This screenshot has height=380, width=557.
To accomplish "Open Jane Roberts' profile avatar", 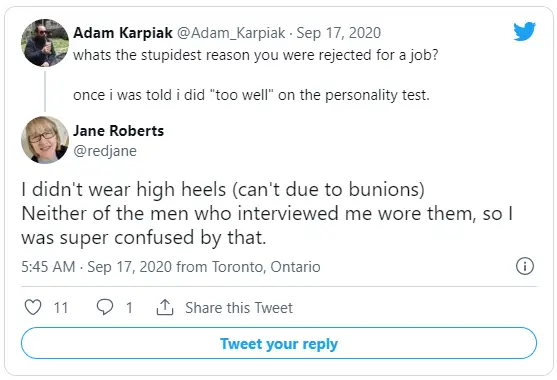I will (x=45, y=140).
